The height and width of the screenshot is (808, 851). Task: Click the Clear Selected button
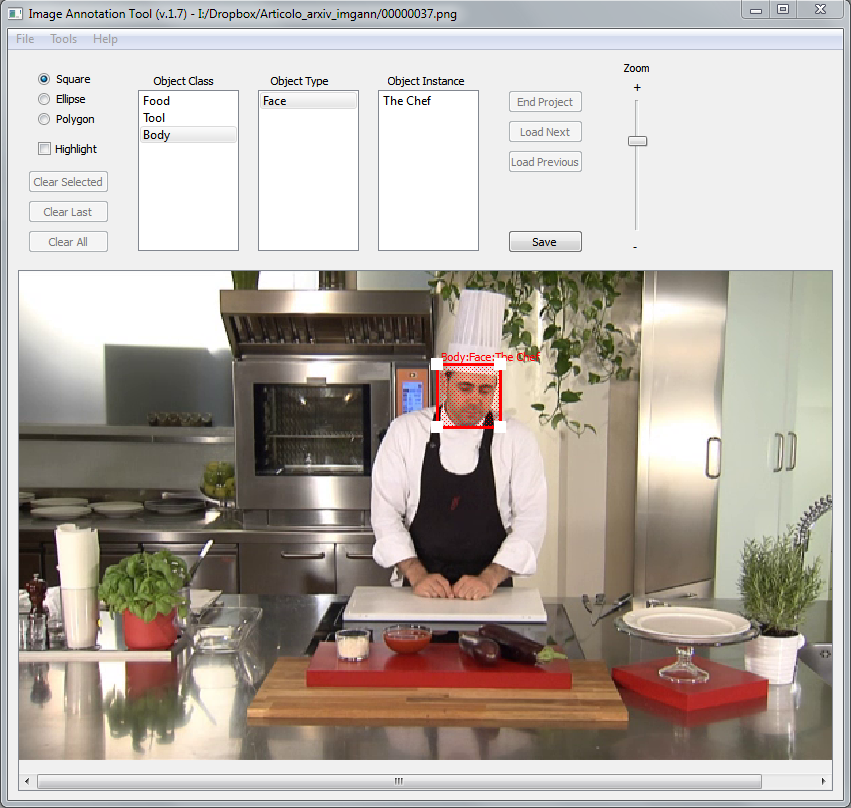coord(68,182)
